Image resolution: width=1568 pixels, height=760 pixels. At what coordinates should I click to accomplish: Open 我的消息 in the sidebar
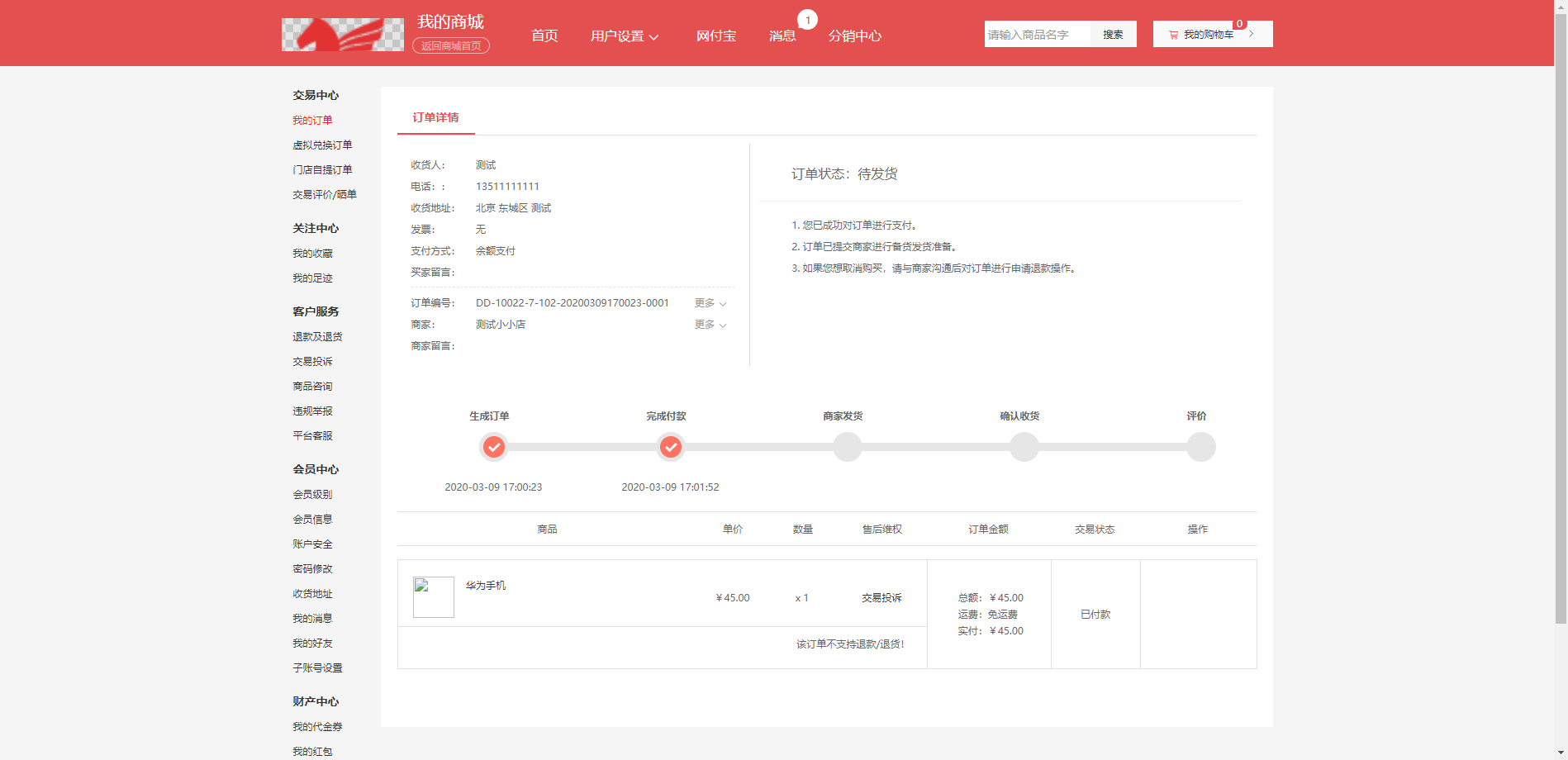(312, 619)
